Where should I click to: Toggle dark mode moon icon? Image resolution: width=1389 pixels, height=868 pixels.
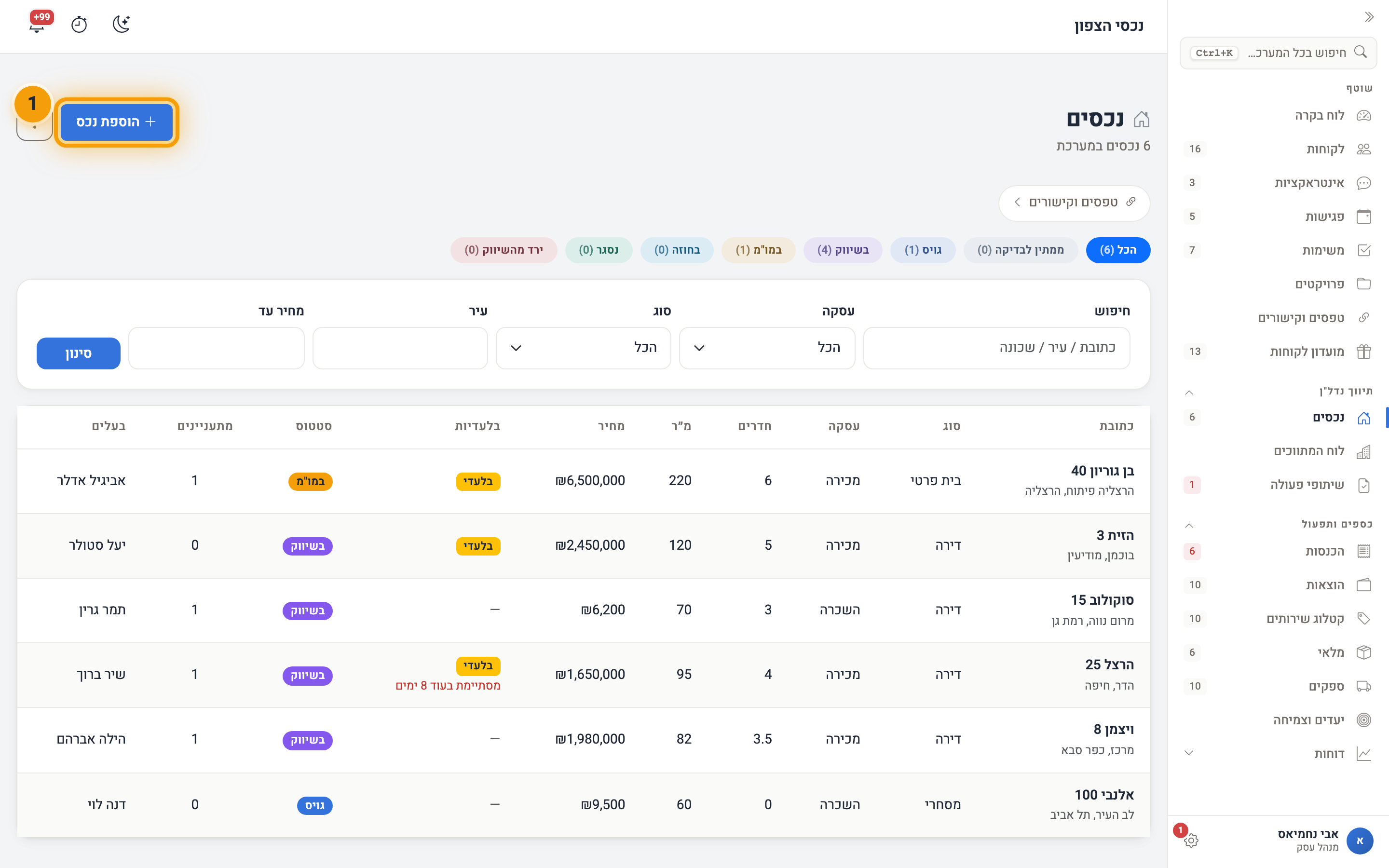(x=121, y=24)
